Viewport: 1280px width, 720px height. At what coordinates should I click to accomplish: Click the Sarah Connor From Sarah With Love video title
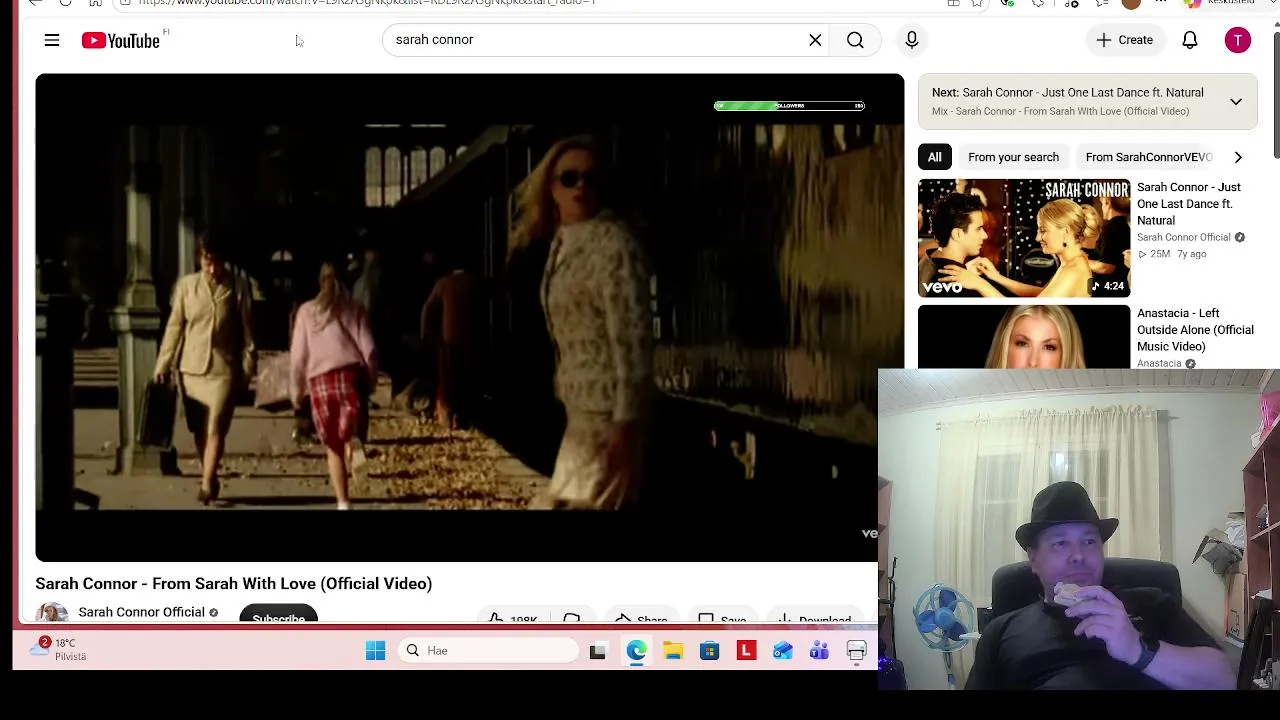pyautogui.click(x=234, y=584)
